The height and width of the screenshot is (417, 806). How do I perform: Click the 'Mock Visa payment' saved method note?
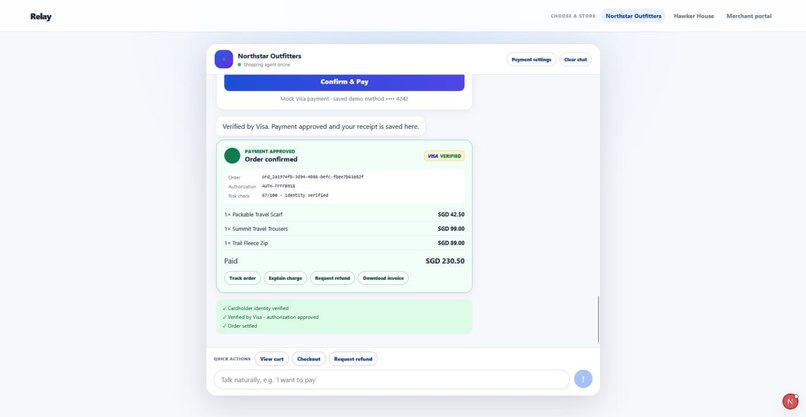point(344,99)
